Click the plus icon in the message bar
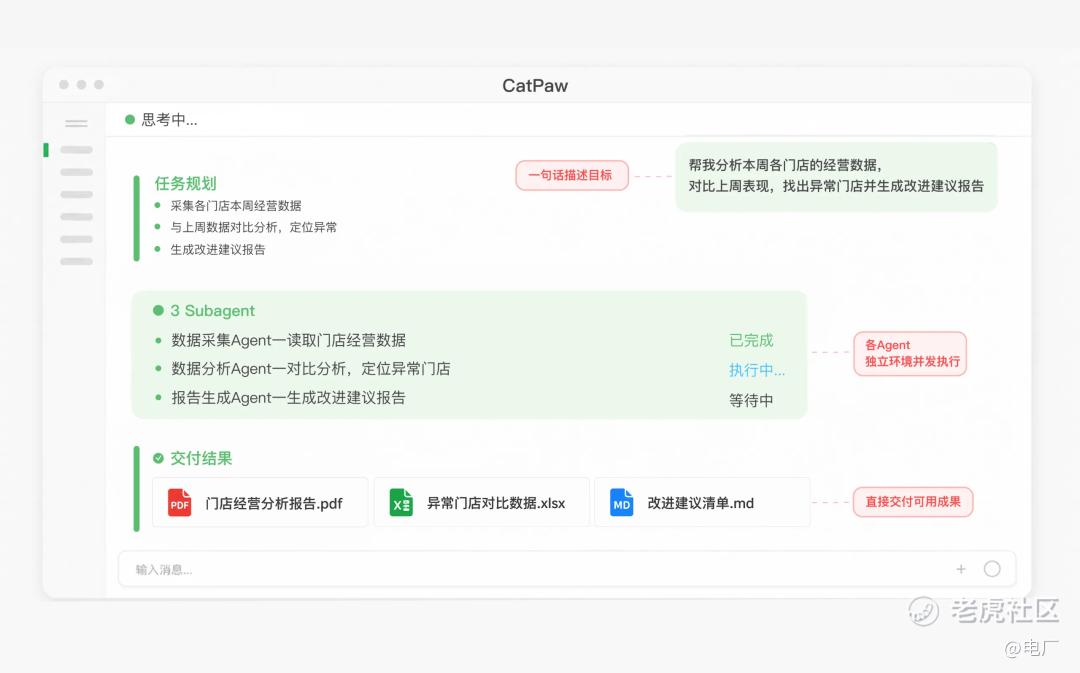 click(961, 569)
